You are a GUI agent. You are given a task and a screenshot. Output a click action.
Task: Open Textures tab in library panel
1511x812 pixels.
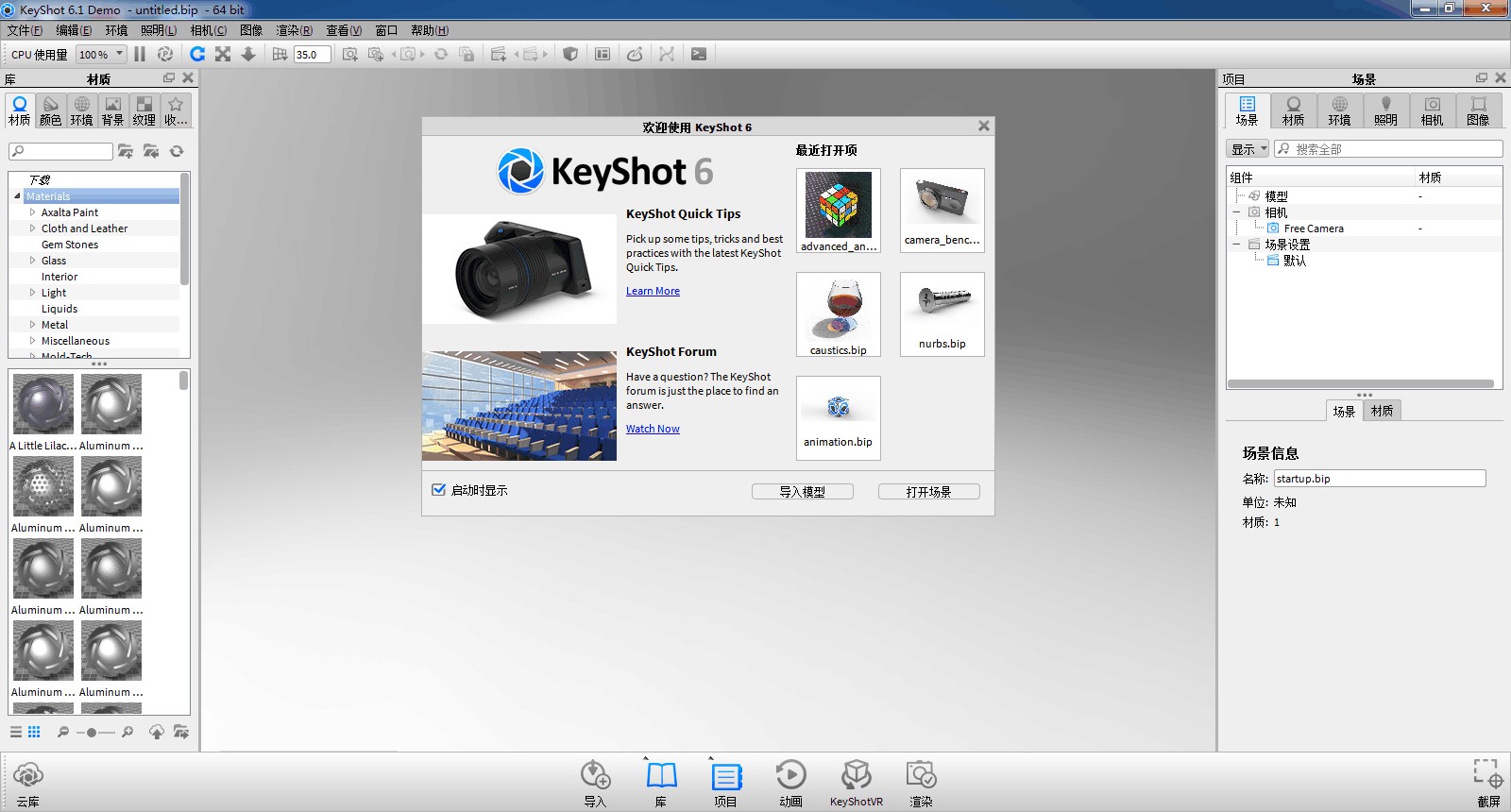tap(144, 110)
